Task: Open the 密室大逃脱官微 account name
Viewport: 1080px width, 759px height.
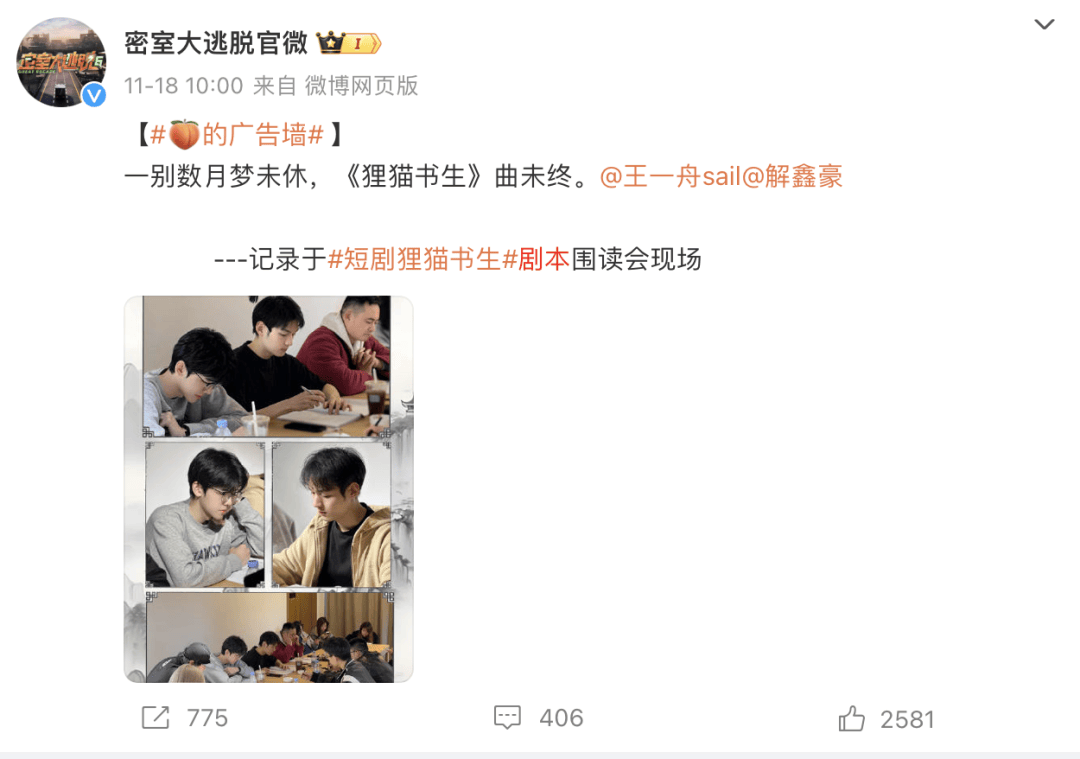Action: pos(216,43)
